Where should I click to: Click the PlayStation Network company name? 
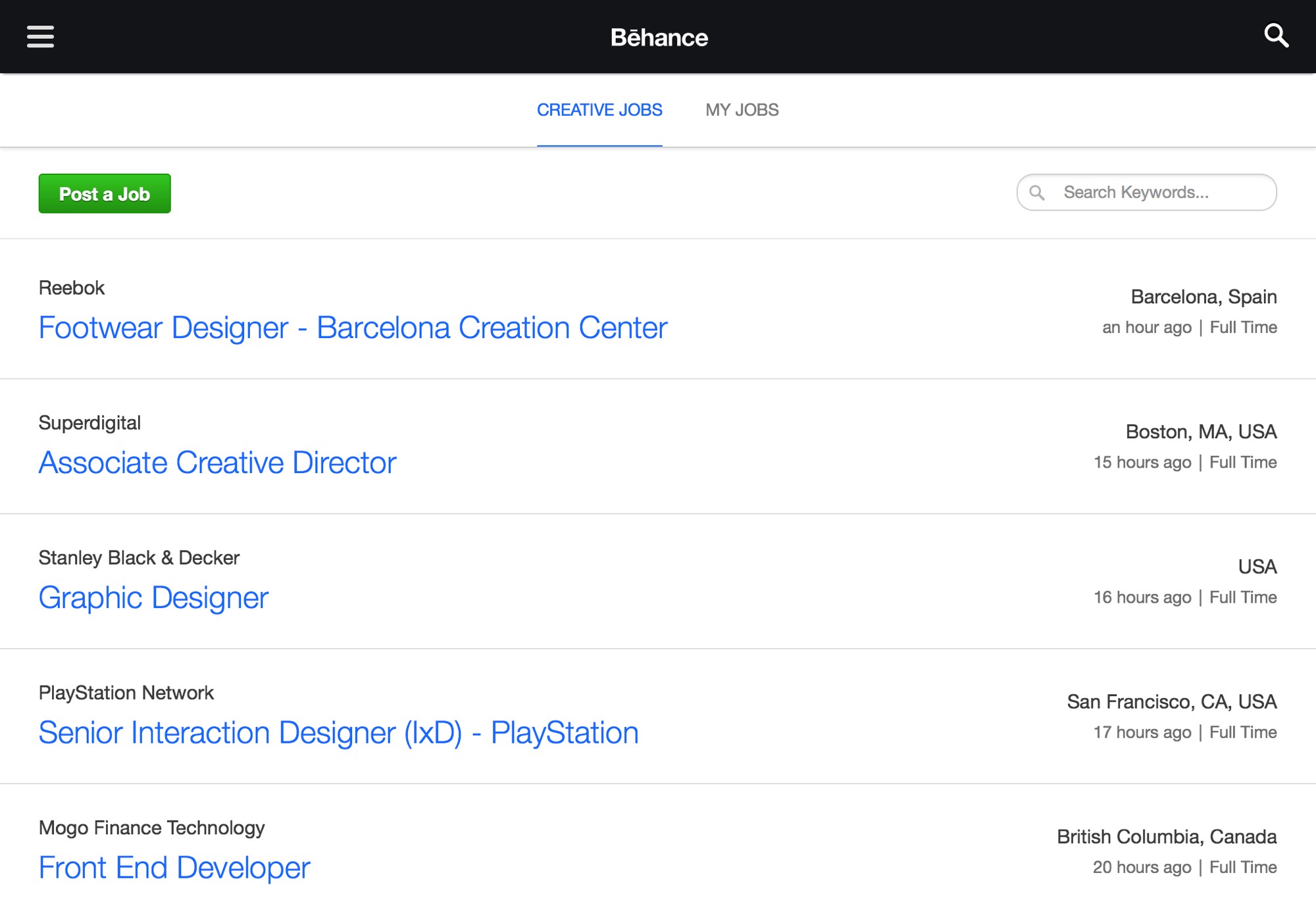coord(126,692)
